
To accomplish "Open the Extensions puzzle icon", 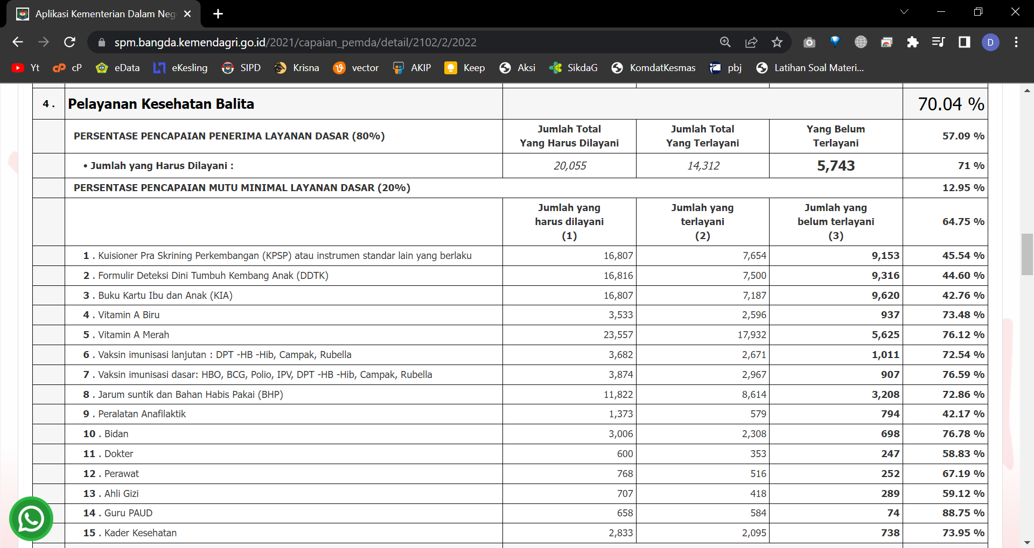I will click(913, 42).
